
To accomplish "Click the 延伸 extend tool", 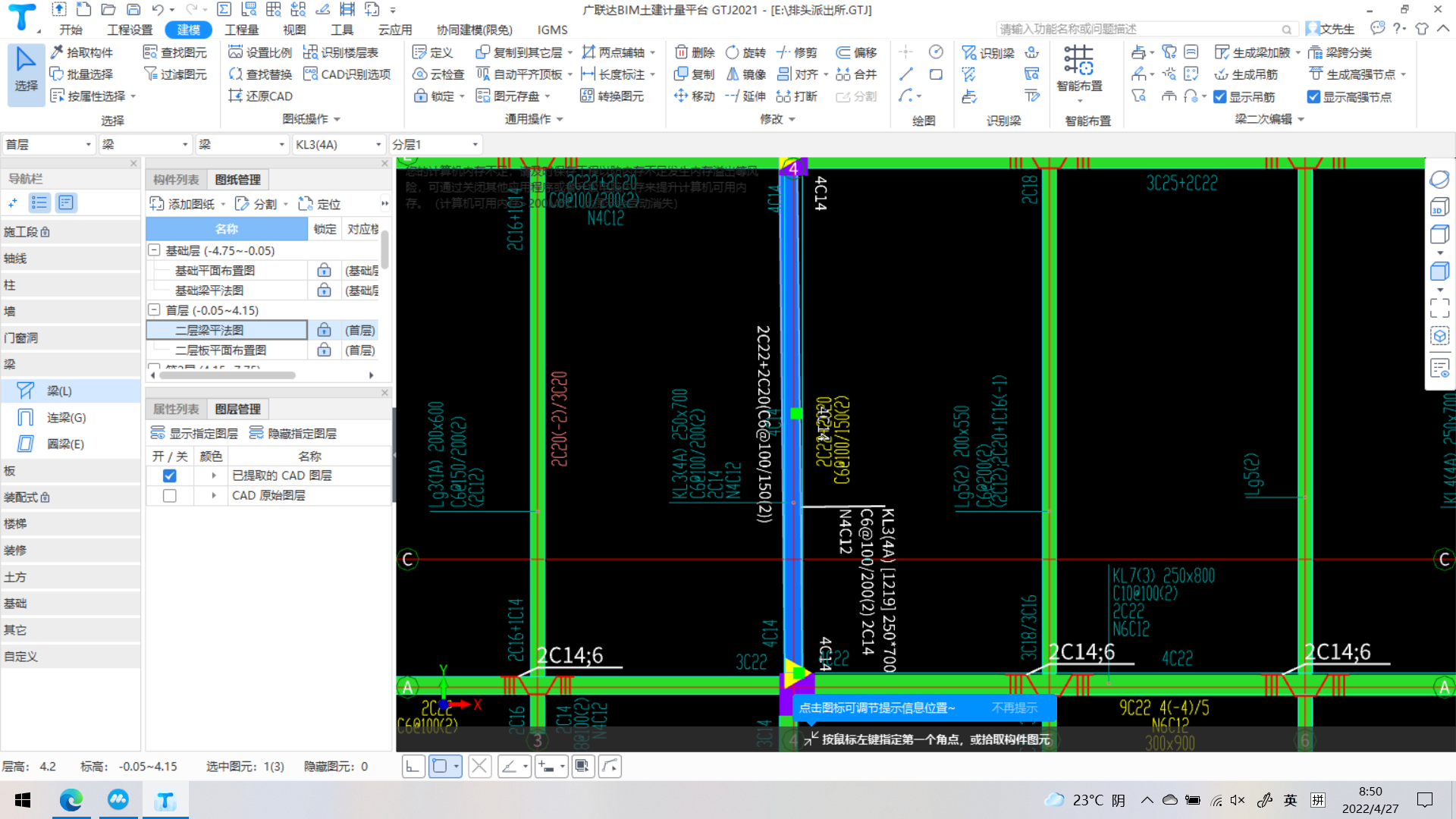I will (x=745, y=96).
